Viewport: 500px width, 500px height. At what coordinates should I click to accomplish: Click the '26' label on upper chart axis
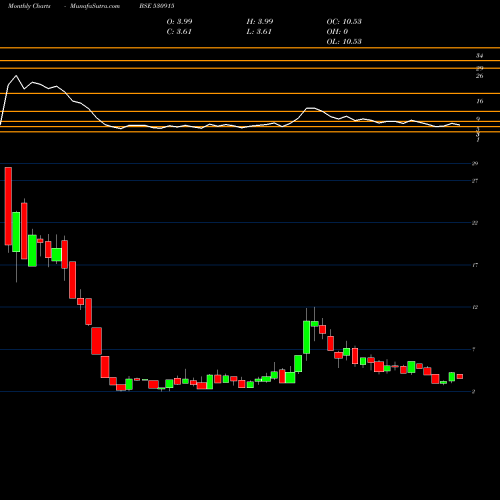479,76
